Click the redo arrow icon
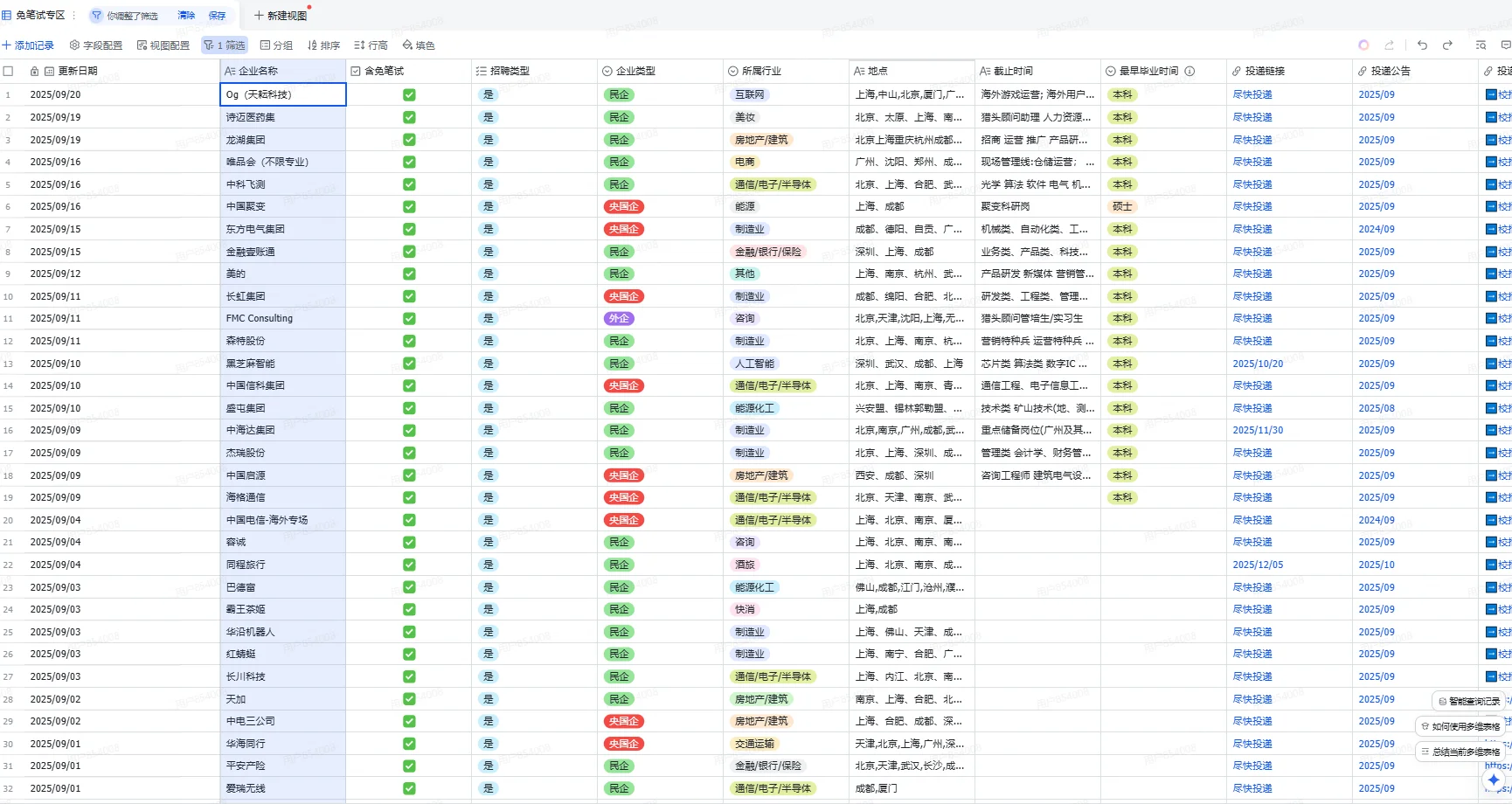Viewport: 1512px width, 804px height. pyautogui.click(x=1447, y=45)
